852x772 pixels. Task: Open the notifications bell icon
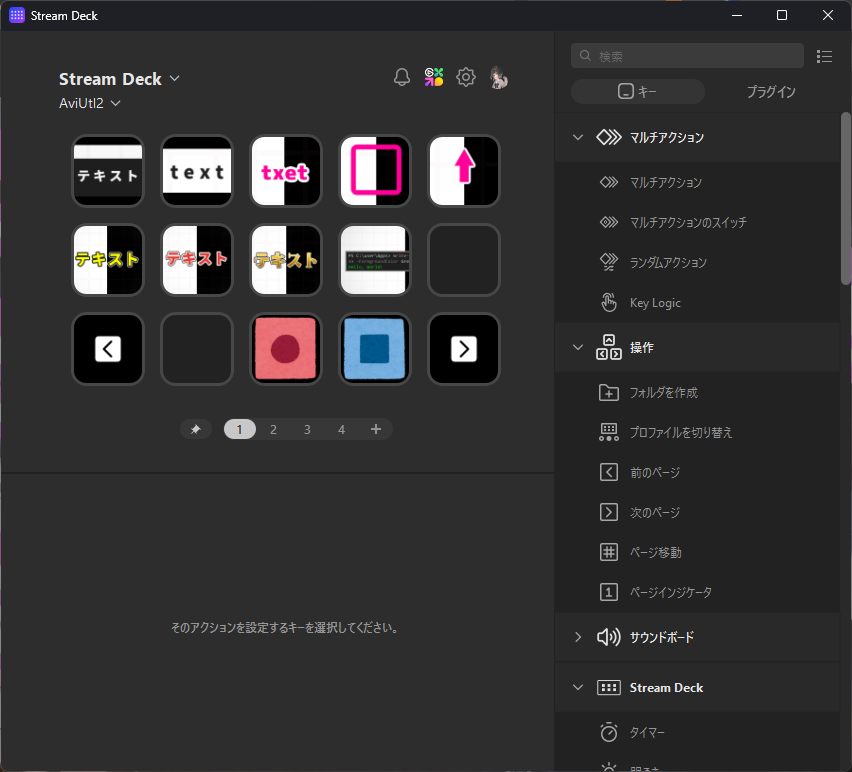(x=402, y=77)
